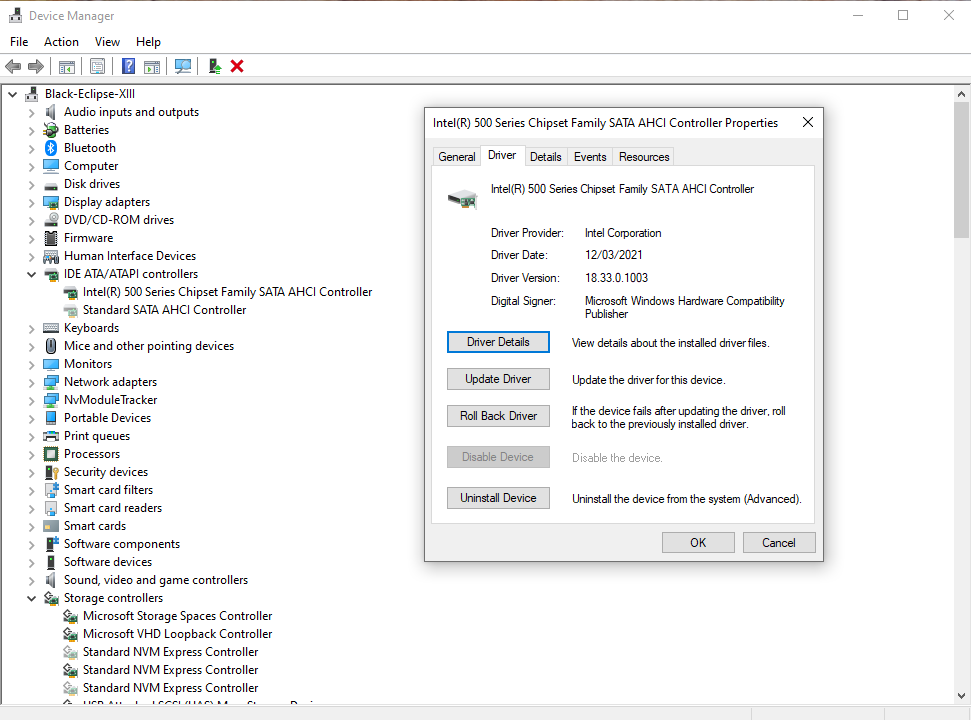Viewport: 971px width, 720px height.
Task: Select the NvModuleTracker category
Action: pyautogui.click(x=110, y=400)
